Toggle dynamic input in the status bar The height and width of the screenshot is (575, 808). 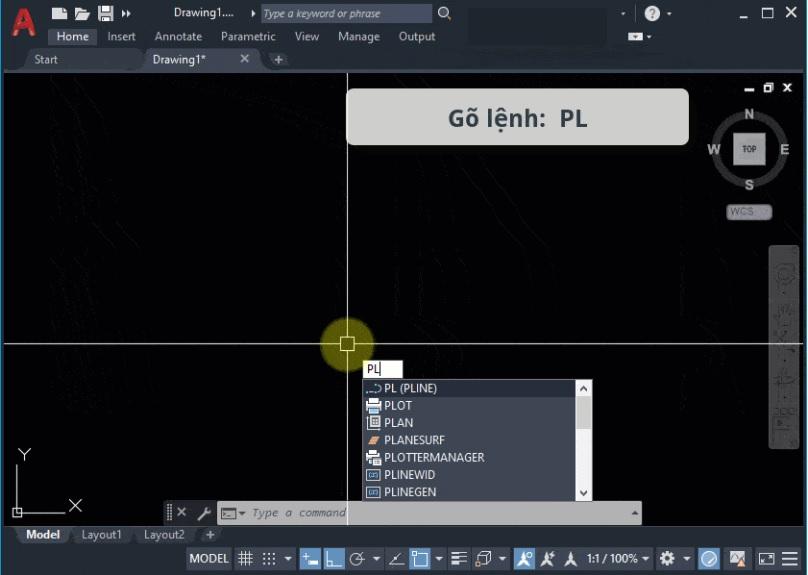[x=311, y=558]
